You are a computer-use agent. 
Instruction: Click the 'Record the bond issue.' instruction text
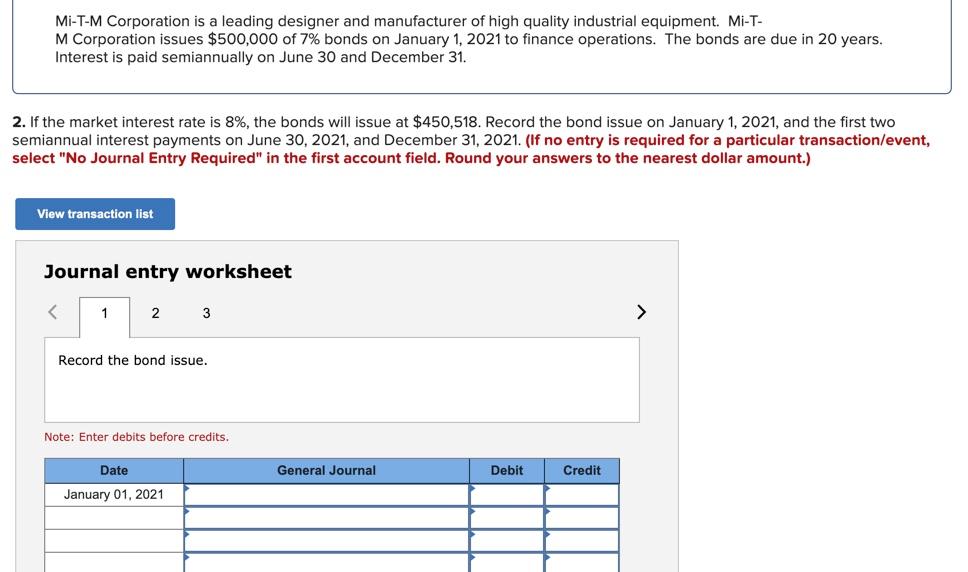coord(133,360)
